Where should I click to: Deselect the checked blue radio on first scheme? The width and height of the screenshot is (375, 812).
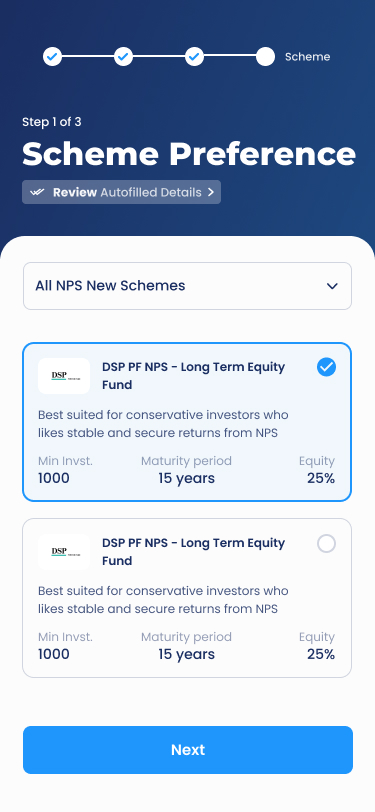click(326, 367)
